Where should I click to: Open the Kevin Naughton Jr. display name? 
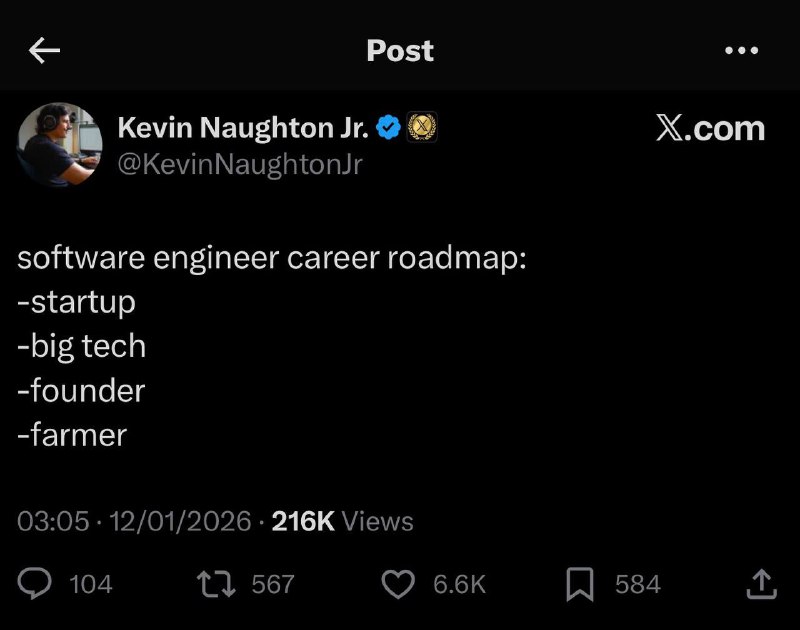pyautogui.click(x=243, y=128)
